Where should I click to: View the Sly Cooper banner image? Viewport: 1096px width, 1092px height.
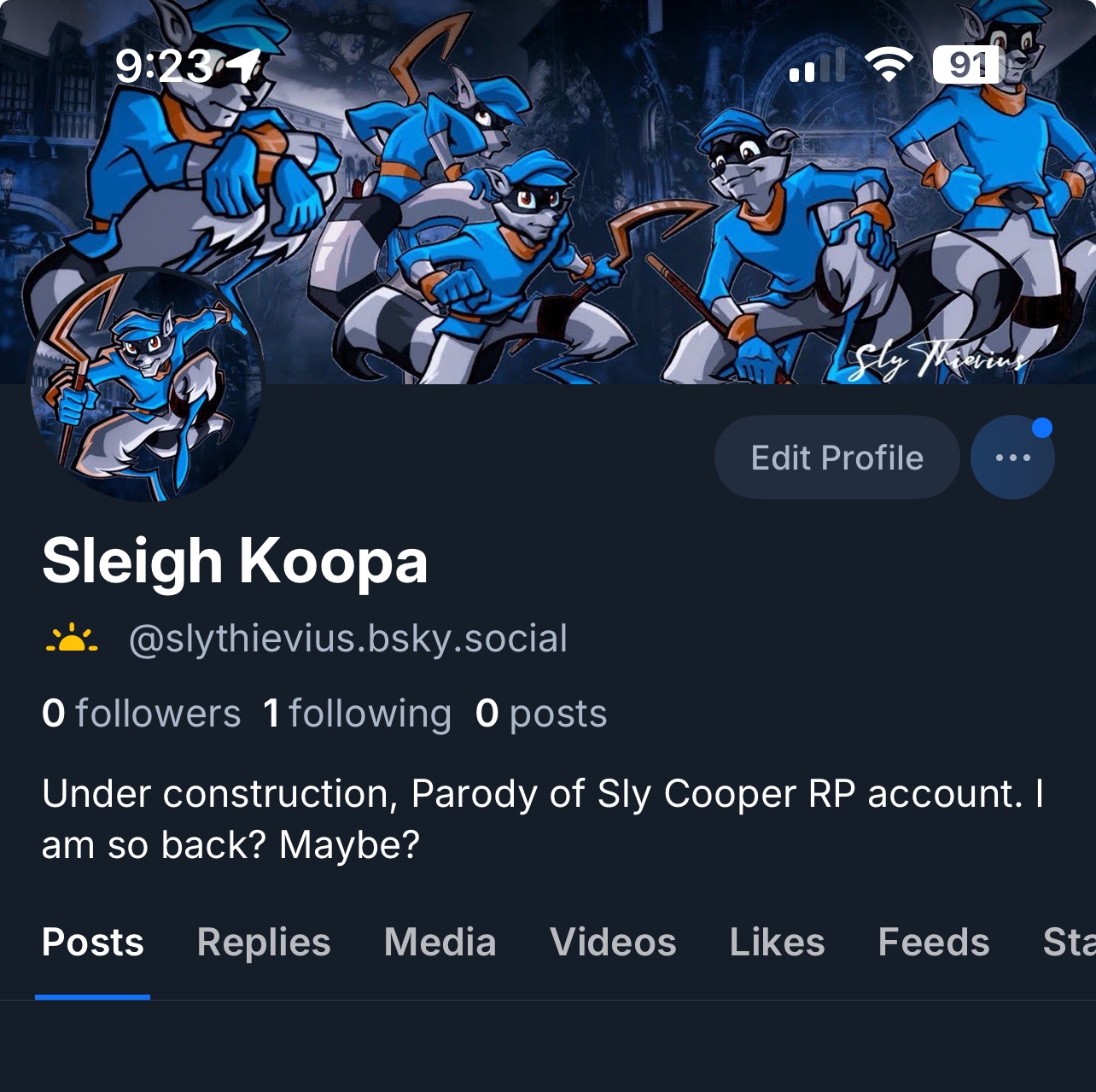click(548, 192)
